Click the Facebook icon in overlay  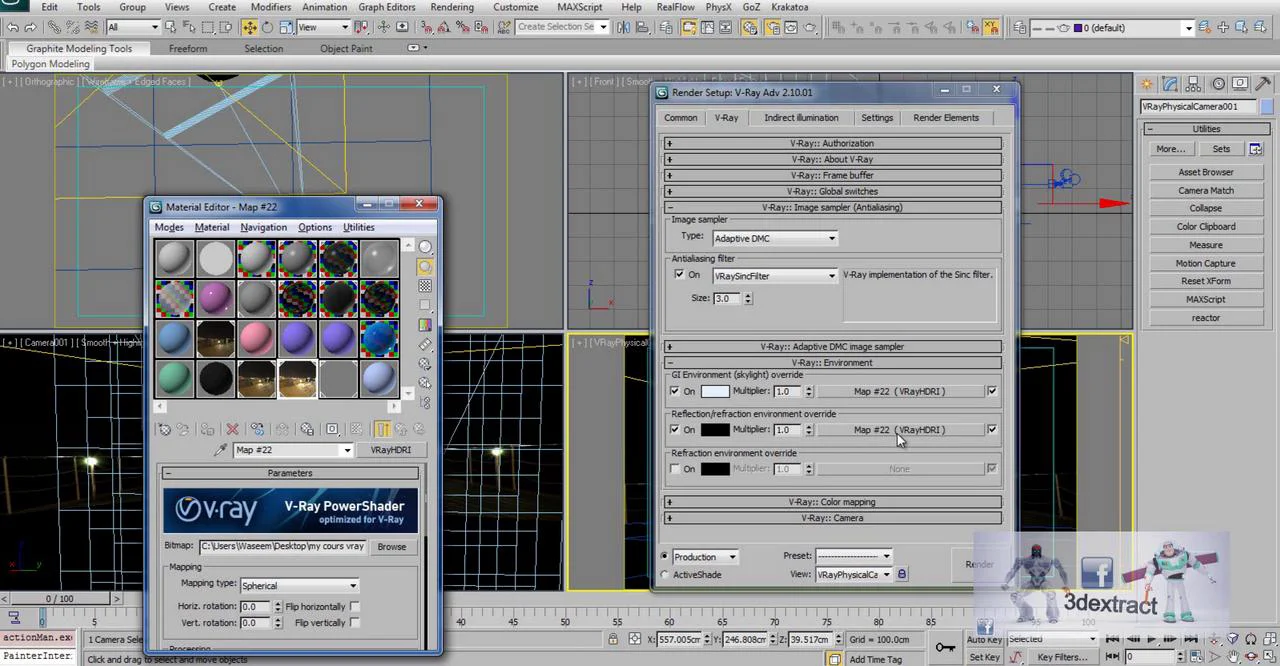pyautogui.click(x=1097, y=571)
